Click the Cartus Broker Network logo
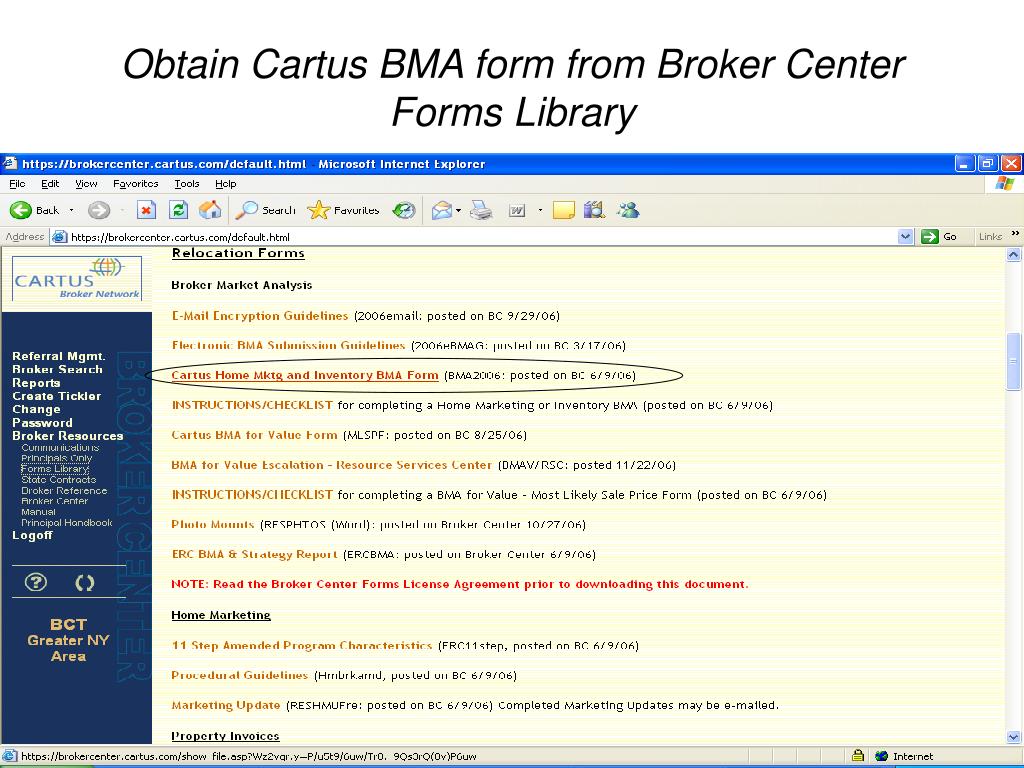The height and width of the screenshot is (768, 1024). (x=76, y=278)
